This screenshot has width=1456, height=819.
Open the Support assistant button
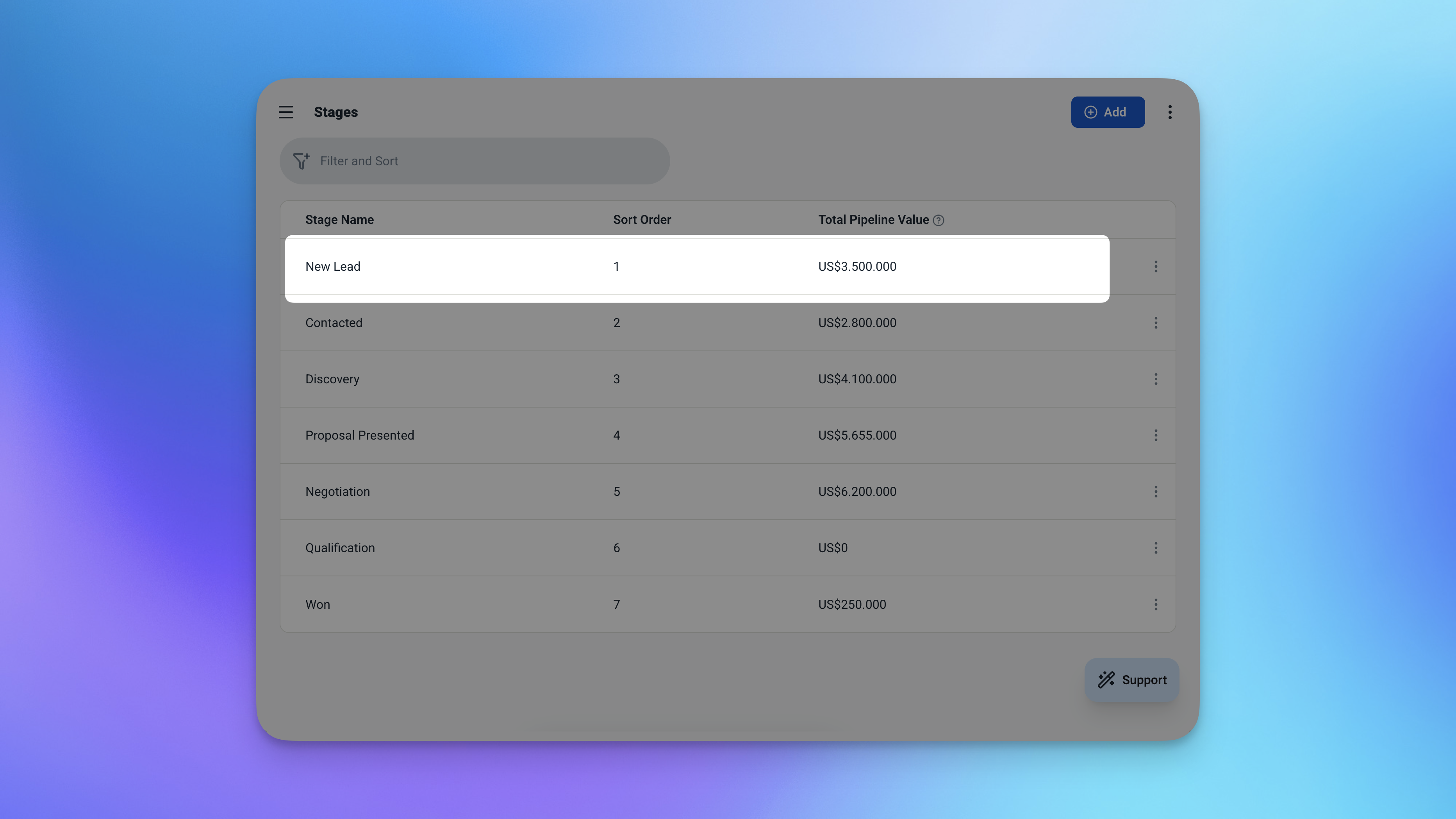click(1131, 680)
